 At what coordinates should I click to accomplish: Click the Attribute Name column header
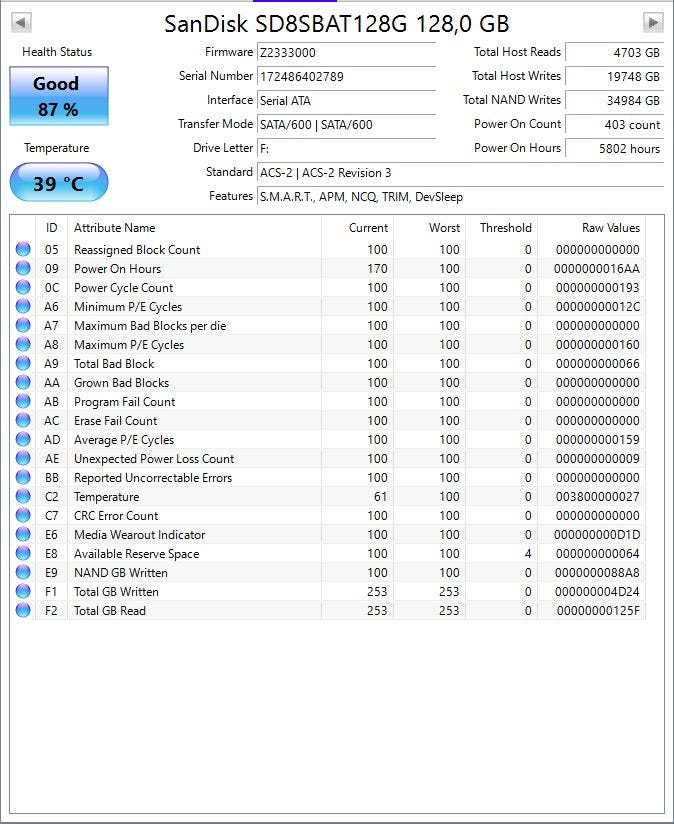click(x=194, y=228)
